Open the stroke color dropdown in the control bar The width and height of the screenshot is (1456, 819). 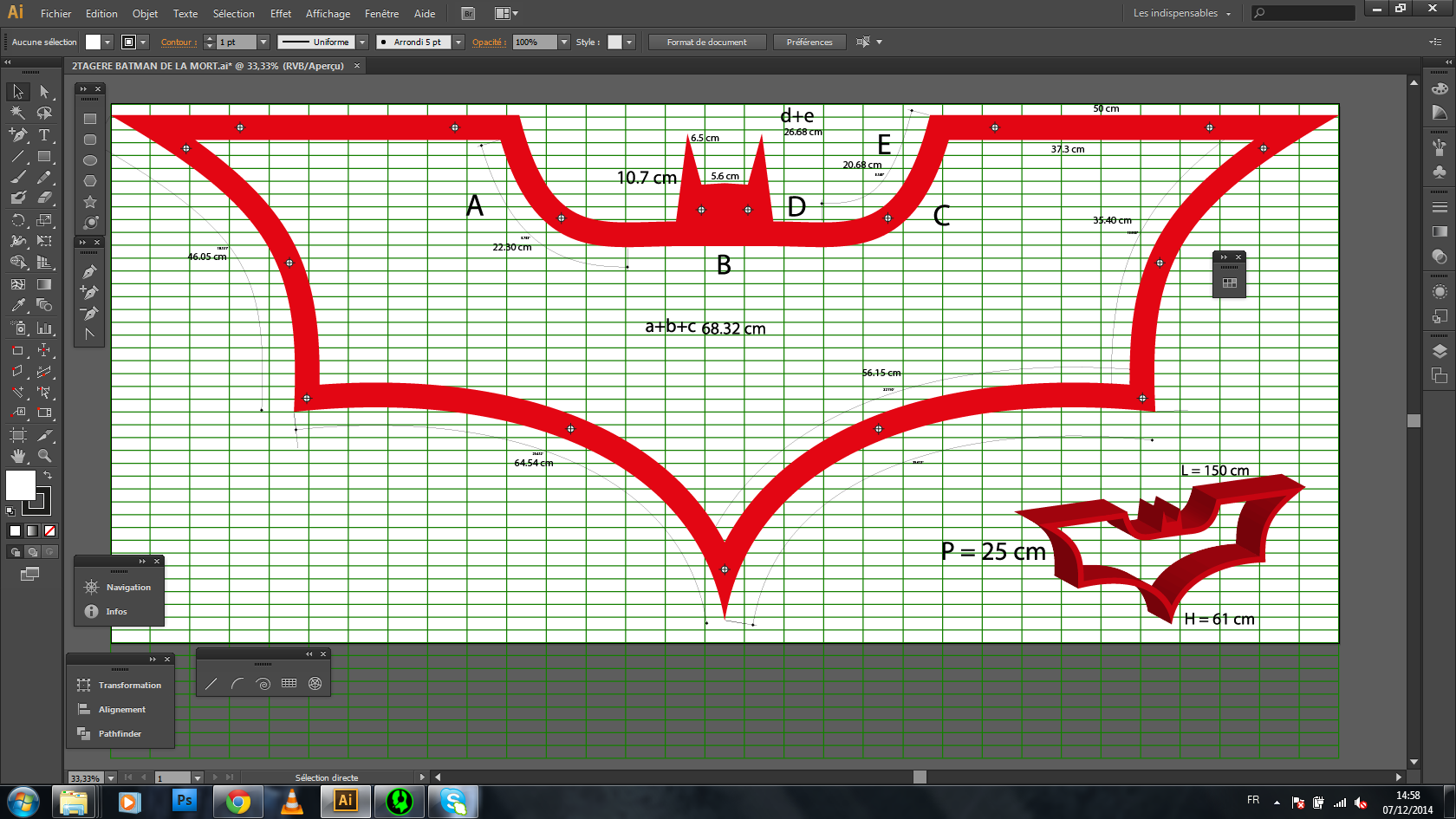(143, 42)
